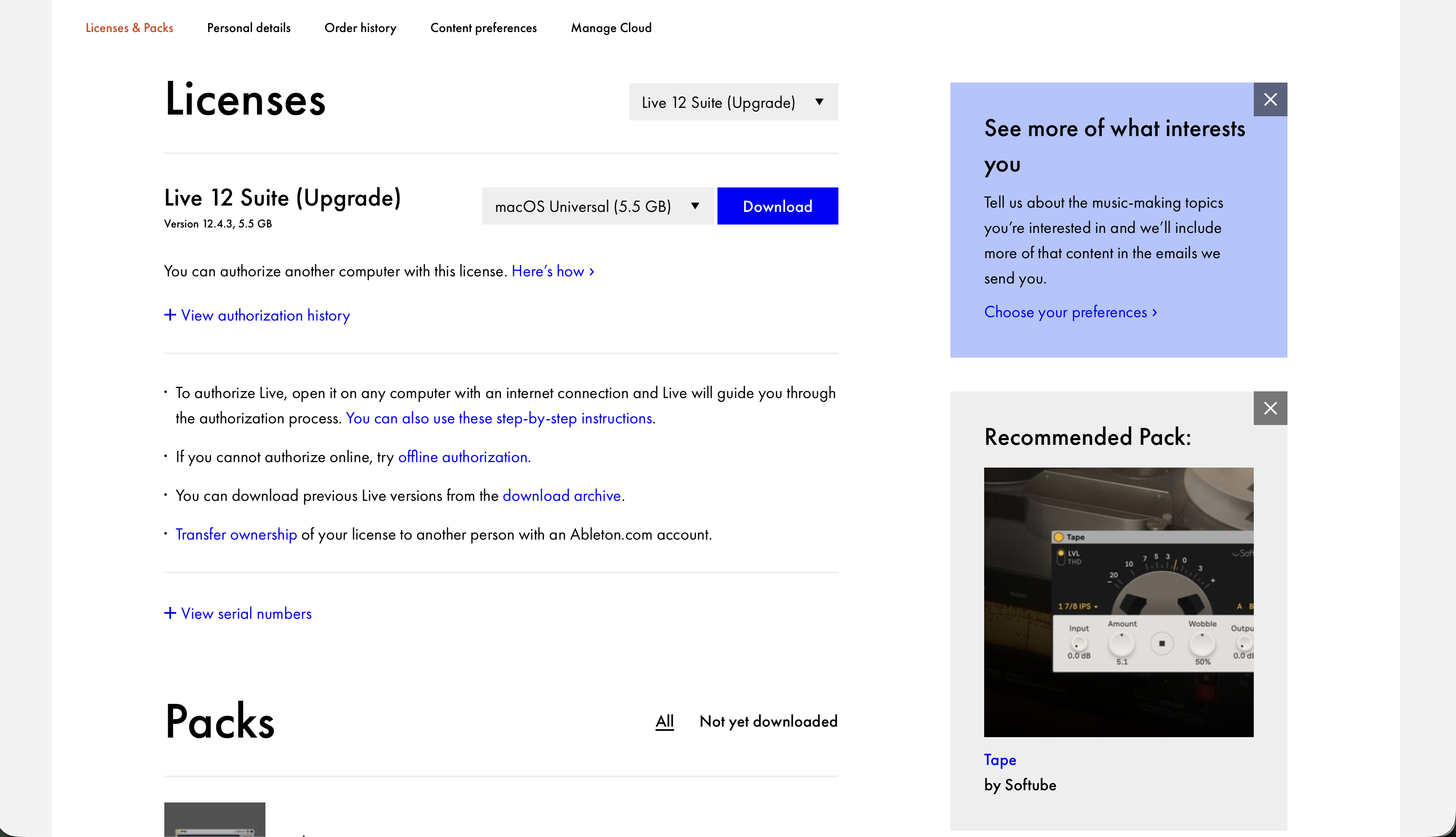The image size is (1456, 837).
Task: Close the 'See more of what interests you' panel
Action: (1270, 99)
